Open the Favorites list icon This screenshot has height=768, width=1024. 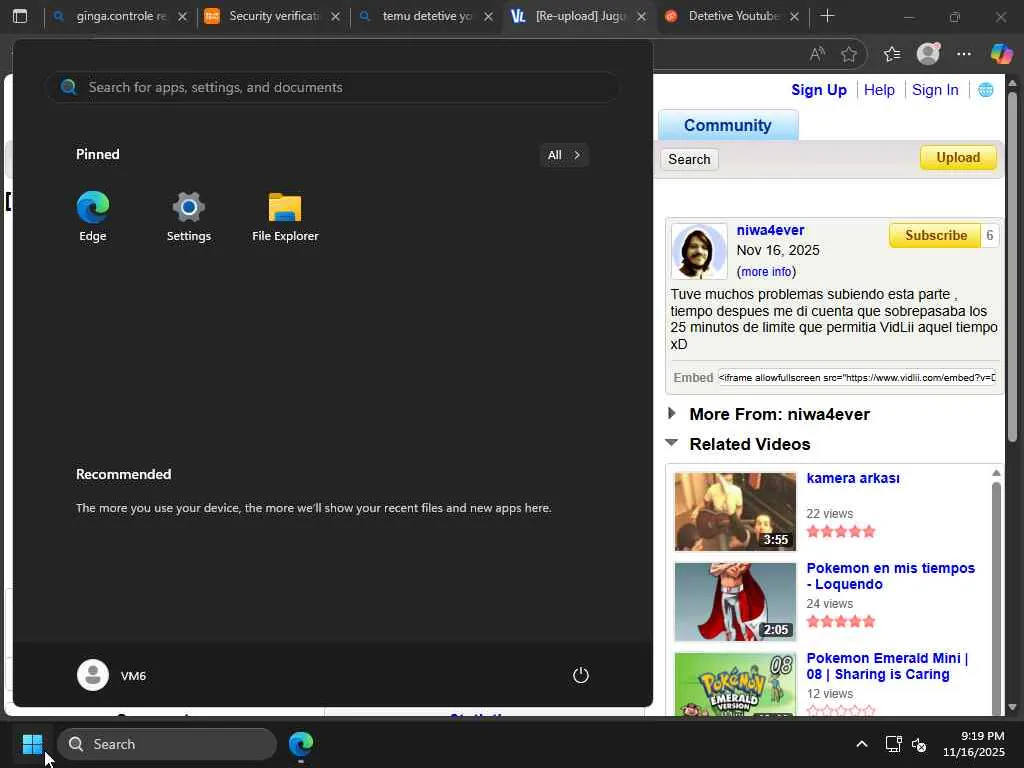(x=892, y=54)
